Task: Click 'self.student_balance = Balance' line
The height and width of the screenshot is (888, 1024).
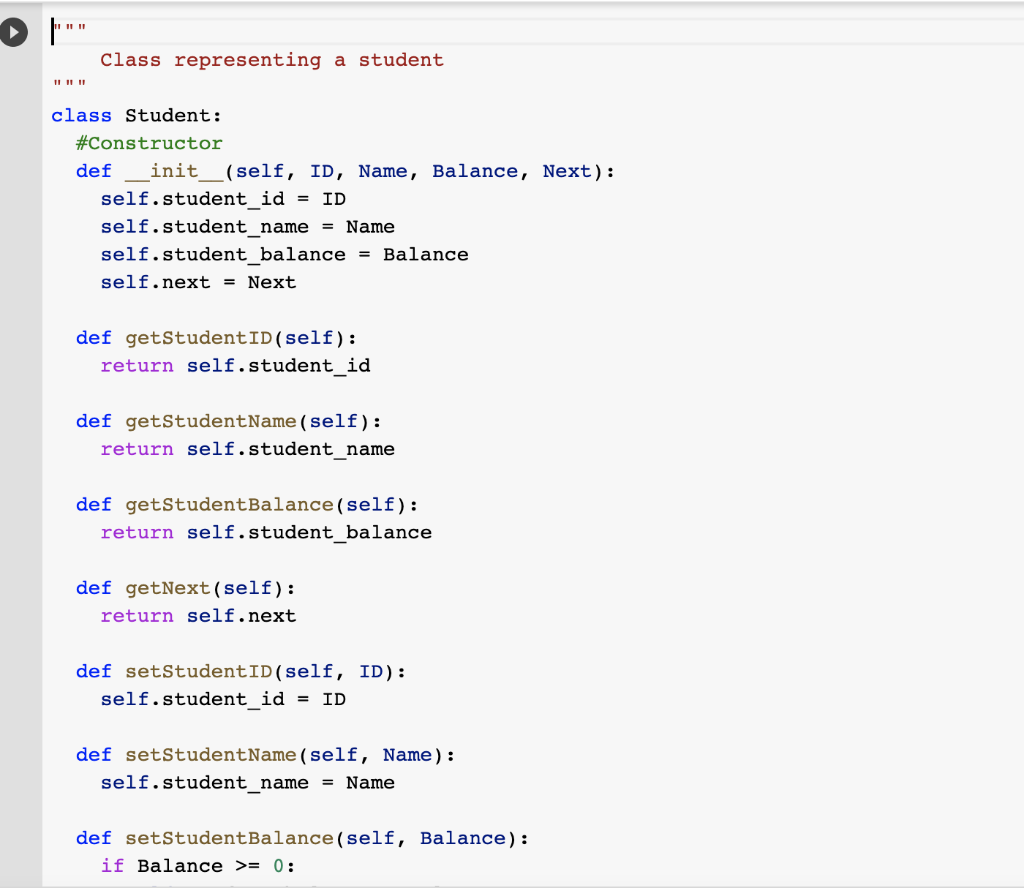Action: [285, 255]
